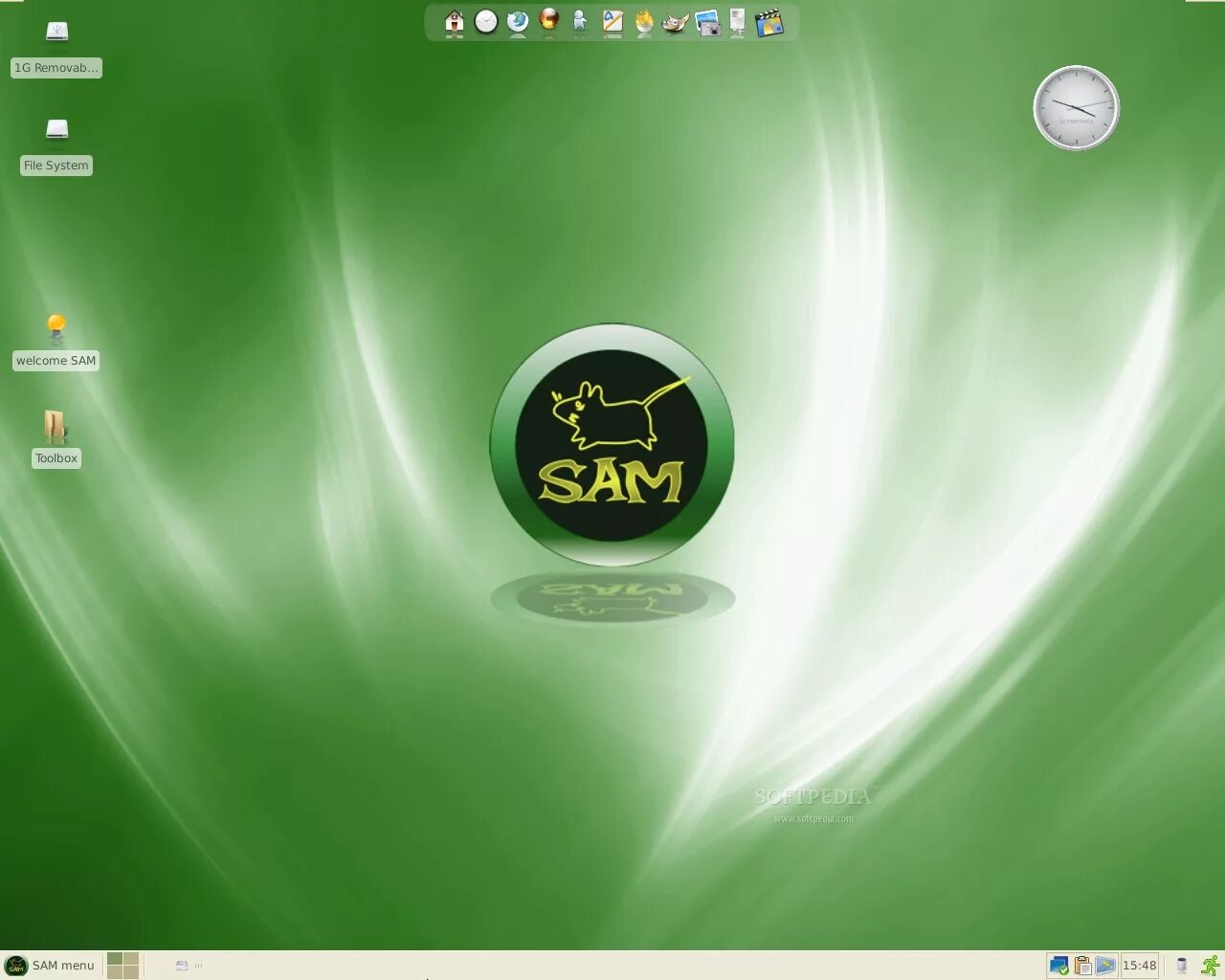Click the analog clock desktop widget

1077,108
